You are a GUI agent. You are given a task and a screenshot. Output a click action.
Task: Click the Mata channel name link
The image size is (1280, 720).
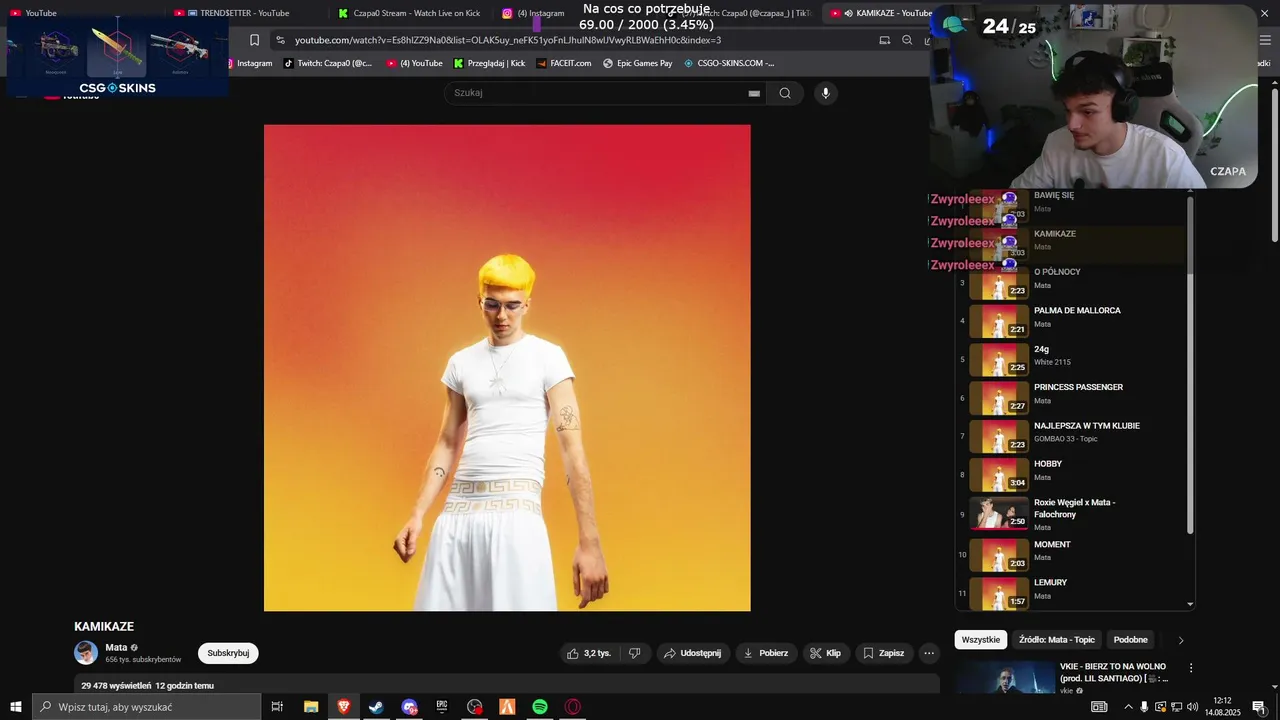click(x=116, y=647)
